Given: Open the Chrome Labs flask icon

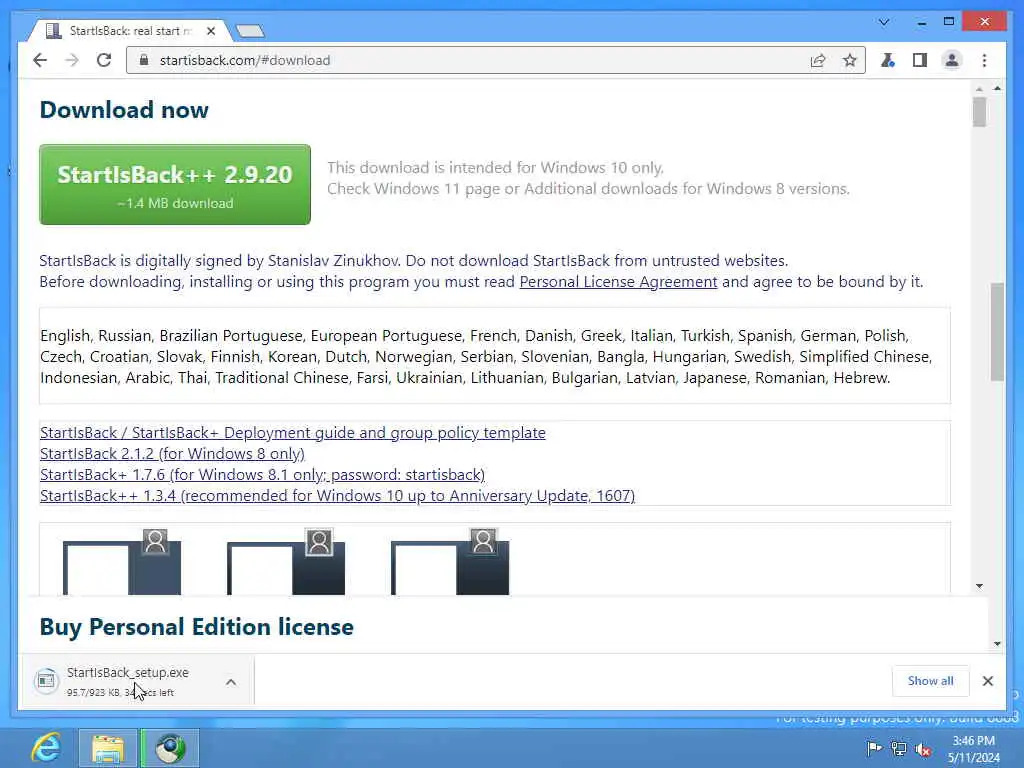Looking at the screenshot, I should point(888,61).
